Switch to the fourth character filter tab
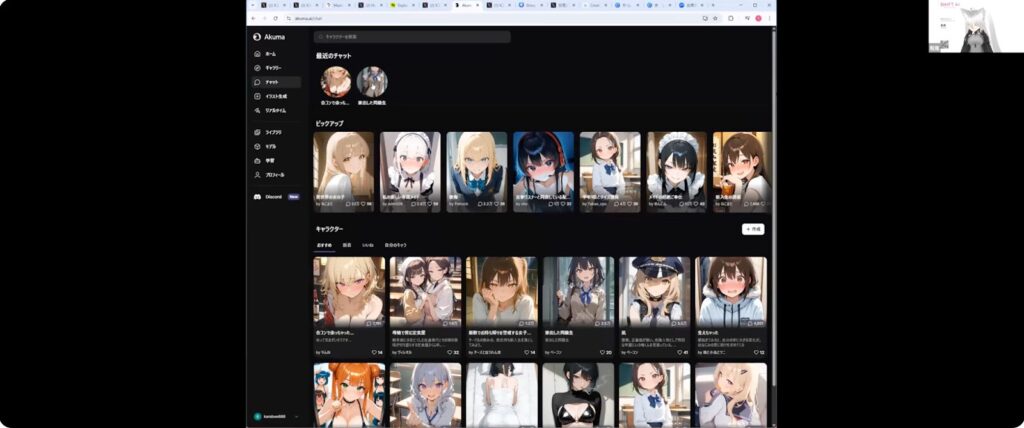This screenshot has height=428, width=1024. [394, 245]
